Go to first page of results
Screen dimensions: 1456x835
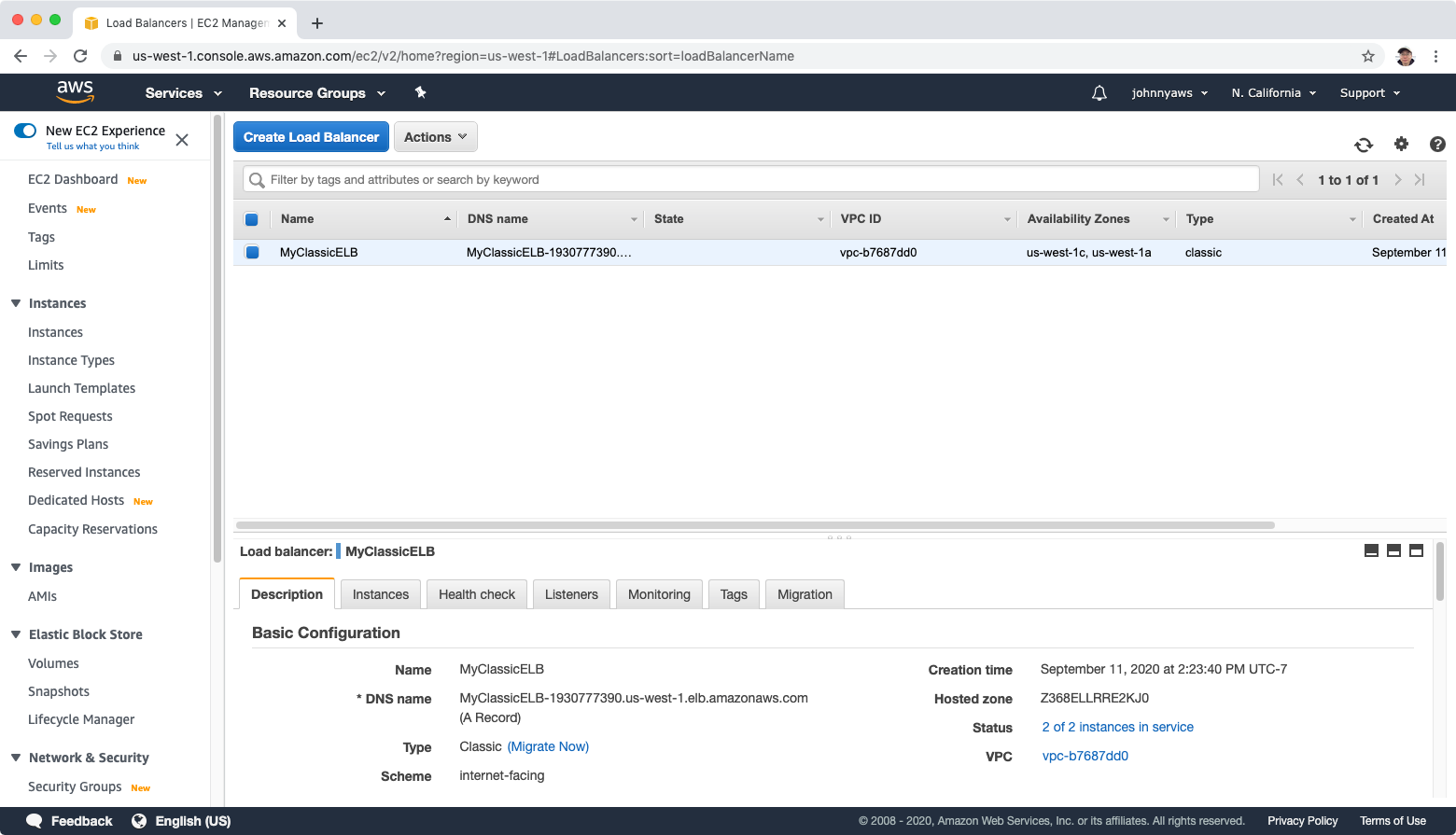[x=1278, y=180]
